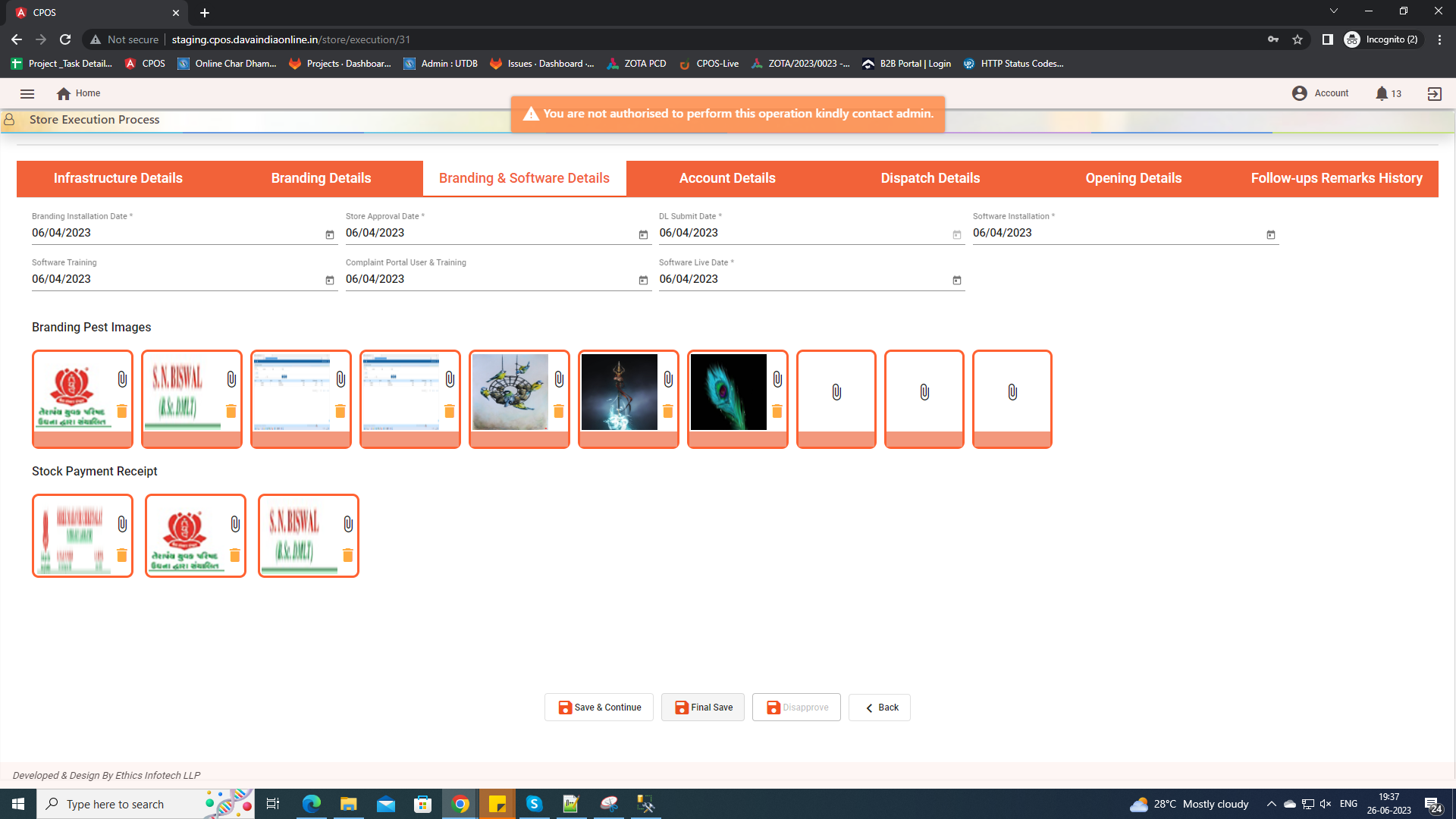Screen dimensions: 1456x819
Task: Switch to the Dispatch Details tab
Action: click(930, 178)
